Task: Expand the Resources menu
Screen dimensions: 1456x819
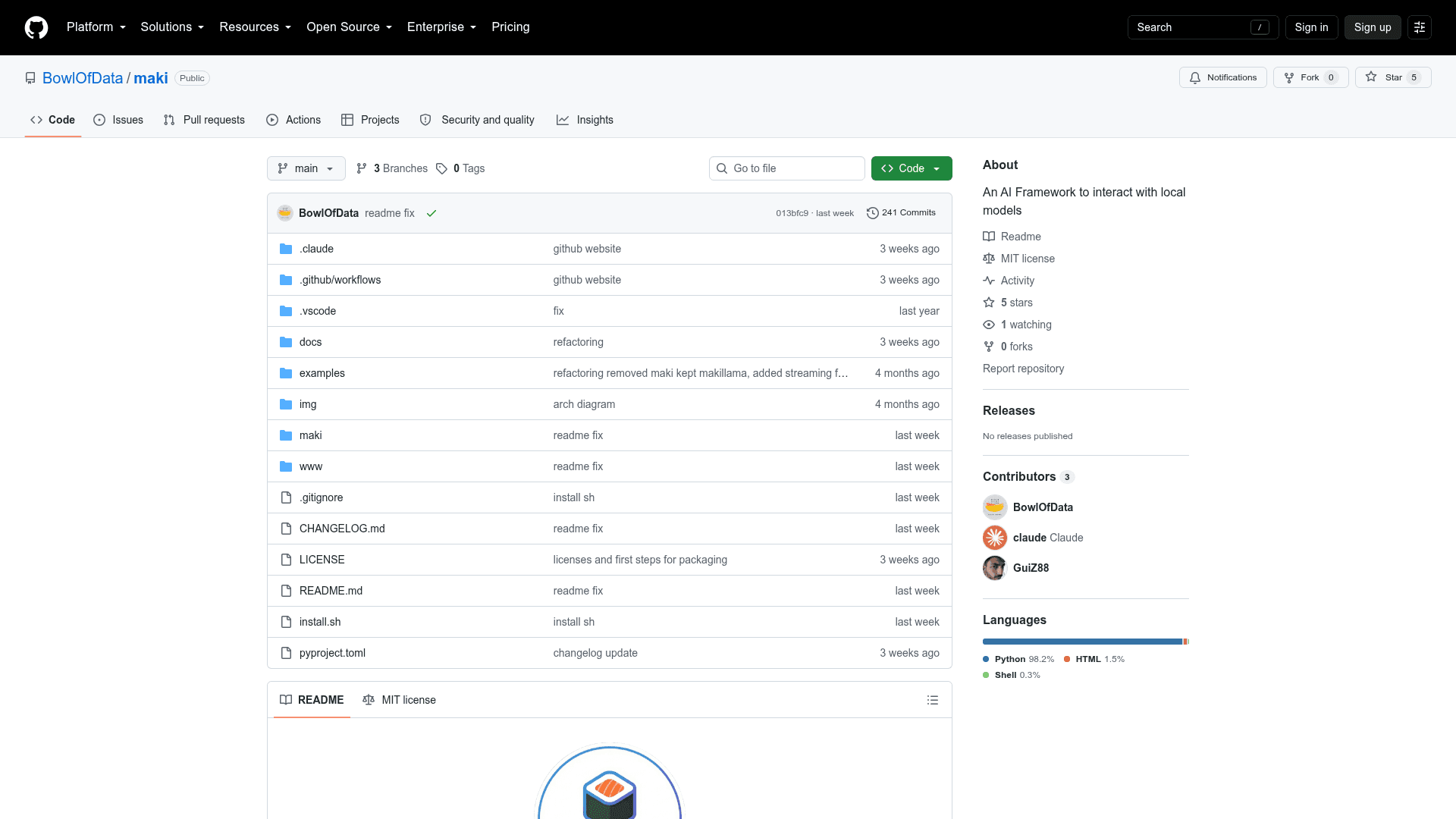Action: [256, 27]
